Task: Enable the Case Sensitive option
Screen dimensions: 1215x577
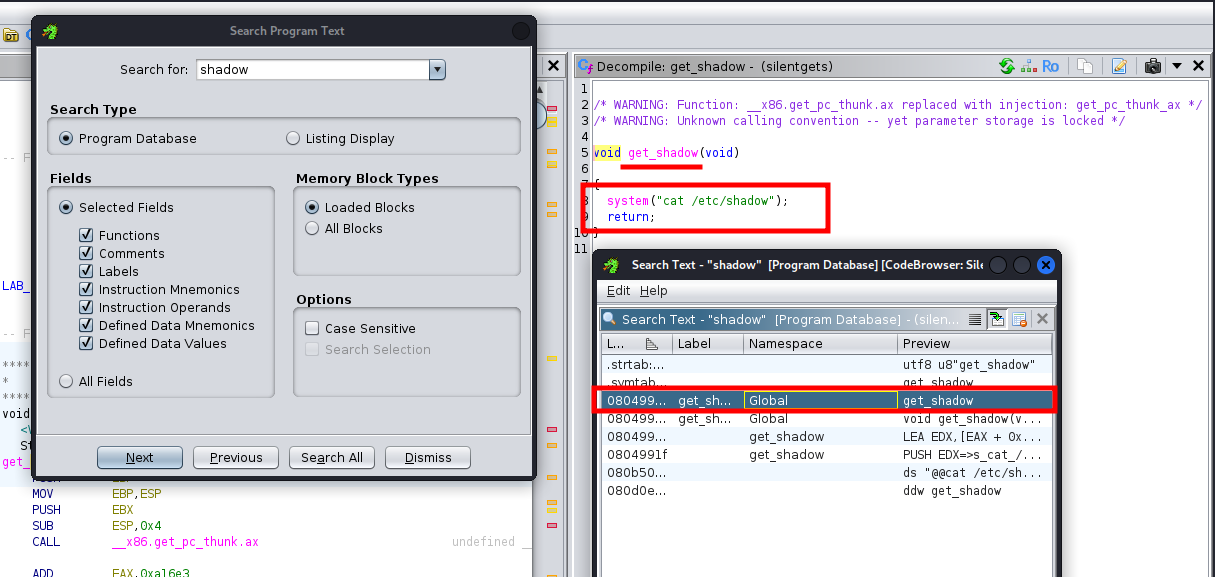Action: tap(312, 328)
